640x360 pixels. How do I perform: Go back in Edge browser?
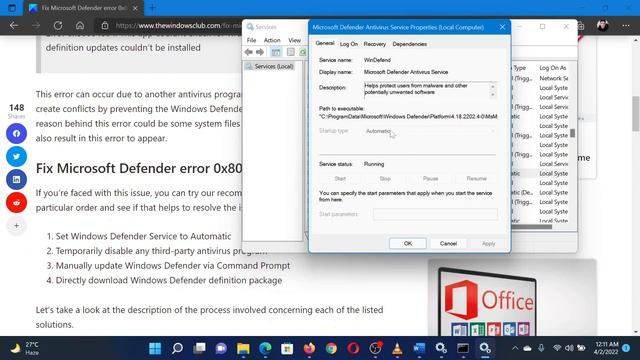pyautogui.click(x=14, y=25)
